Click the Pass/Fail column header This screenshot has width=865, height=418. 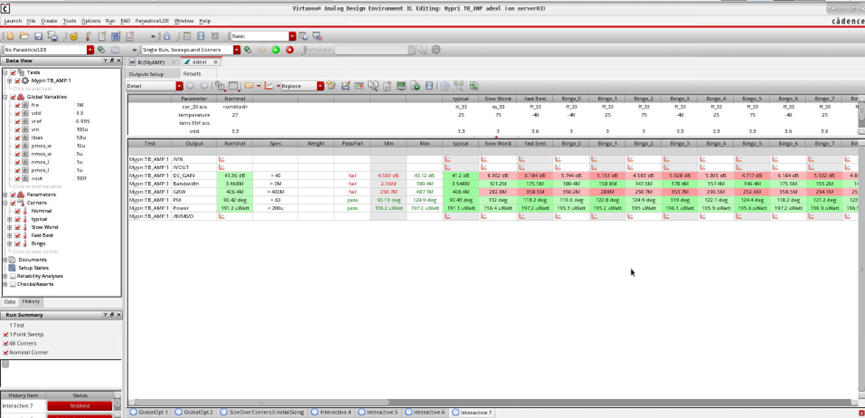point(351,143)
